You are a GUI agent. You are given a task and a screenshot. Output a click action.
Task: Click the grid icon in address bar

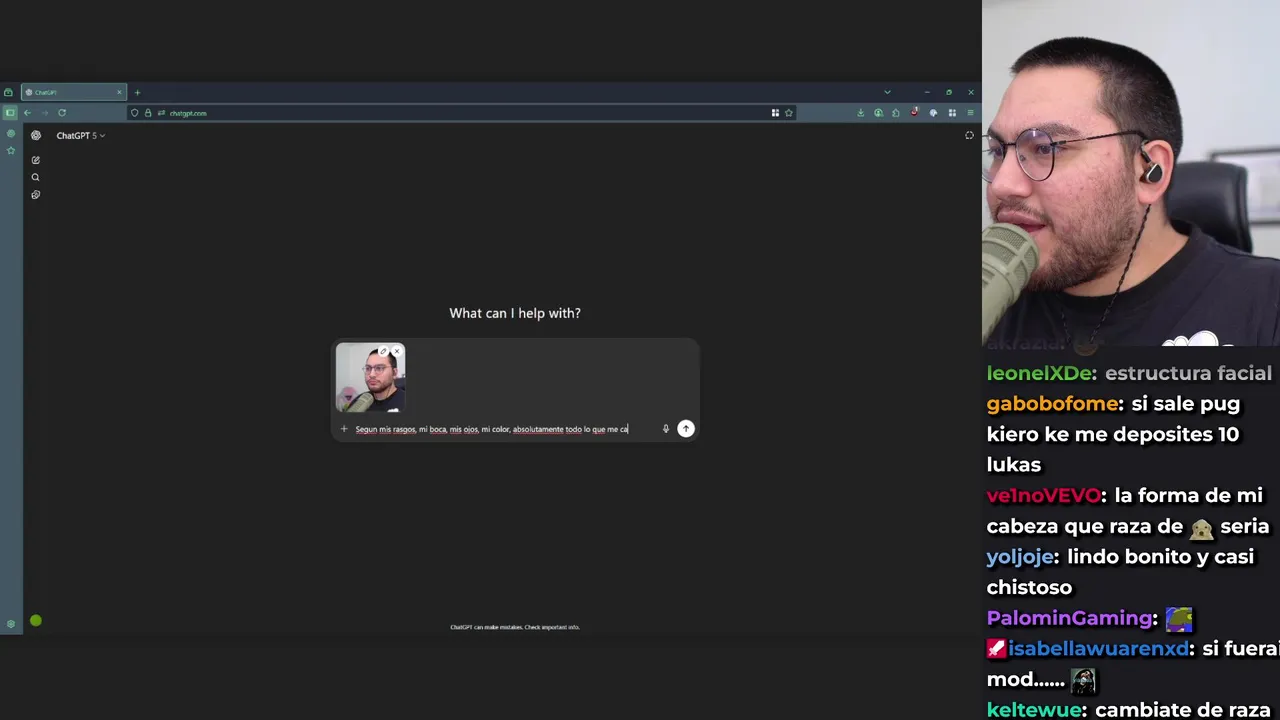(x=775, y=113)
